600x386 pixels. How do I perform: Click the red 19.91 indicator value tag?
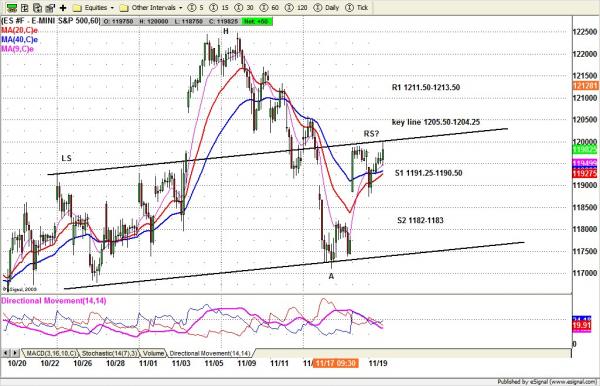pos(582,326)
